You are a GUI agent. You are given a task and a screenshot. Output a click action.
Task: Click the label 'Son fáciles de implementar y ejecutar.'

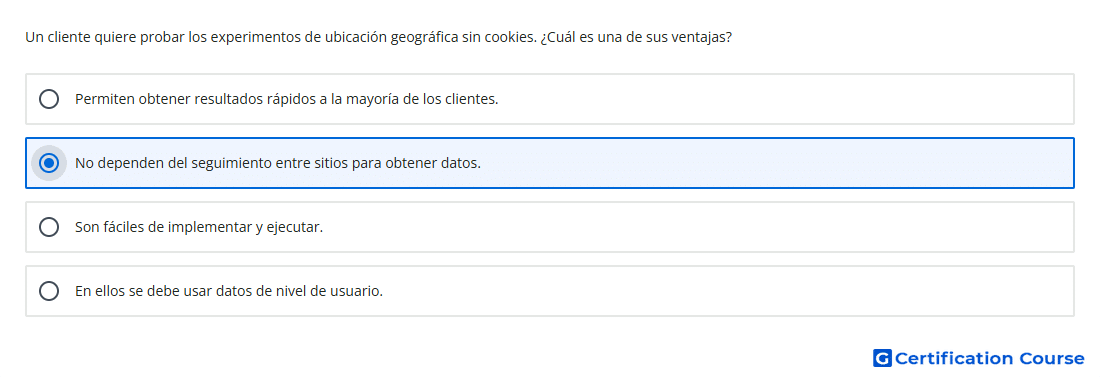click(199, 227)
